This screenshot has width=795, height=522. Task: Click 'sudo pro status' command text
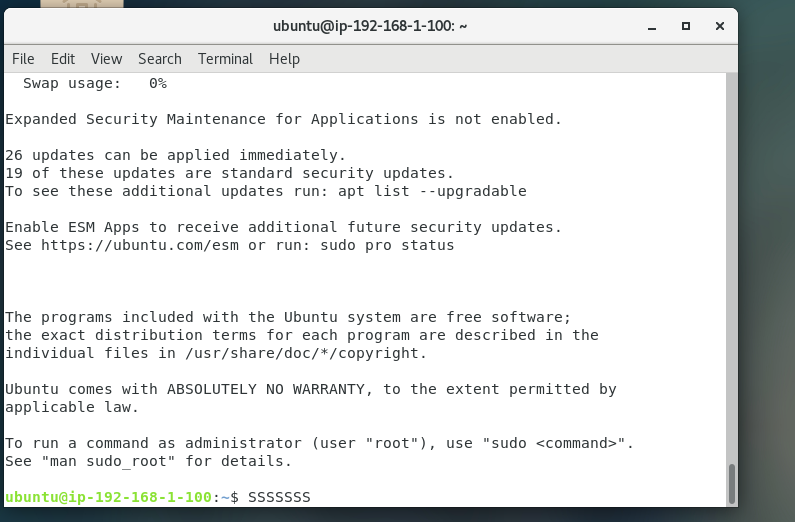(x=387, y=245)
